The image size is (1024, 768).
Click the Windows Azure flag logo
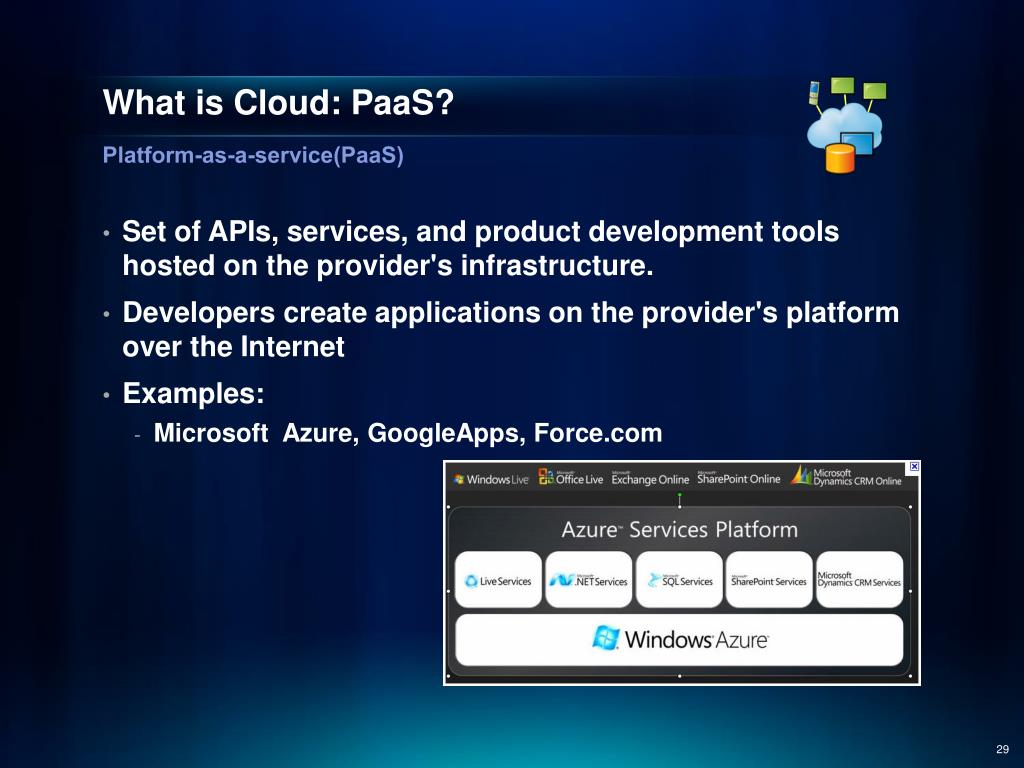click(x=605, y=638)
